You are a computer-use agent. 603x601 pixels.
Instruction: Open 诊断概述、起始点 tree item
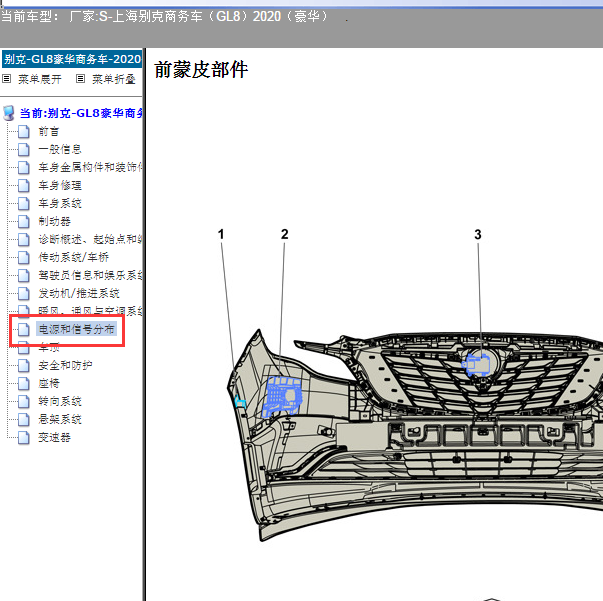90,239
